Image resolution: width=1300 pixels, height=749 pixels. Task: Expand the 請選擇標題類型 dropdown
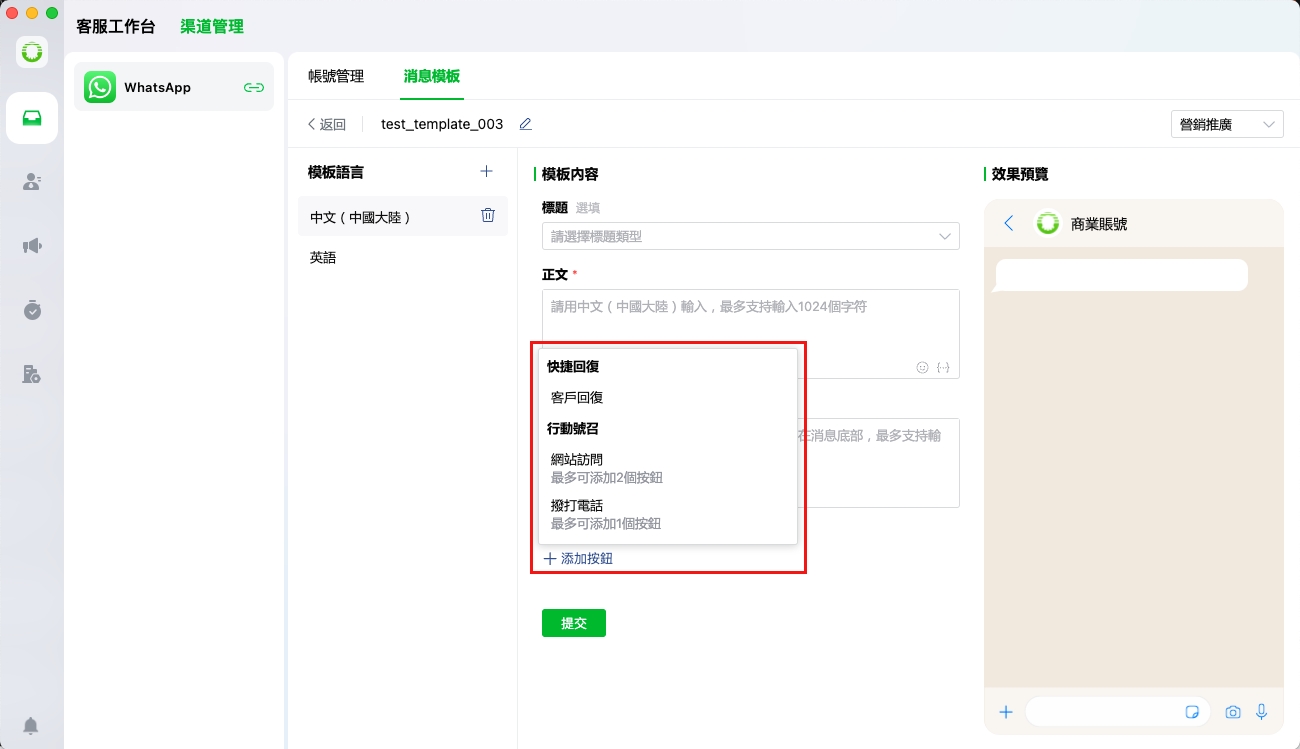point(750,236)
